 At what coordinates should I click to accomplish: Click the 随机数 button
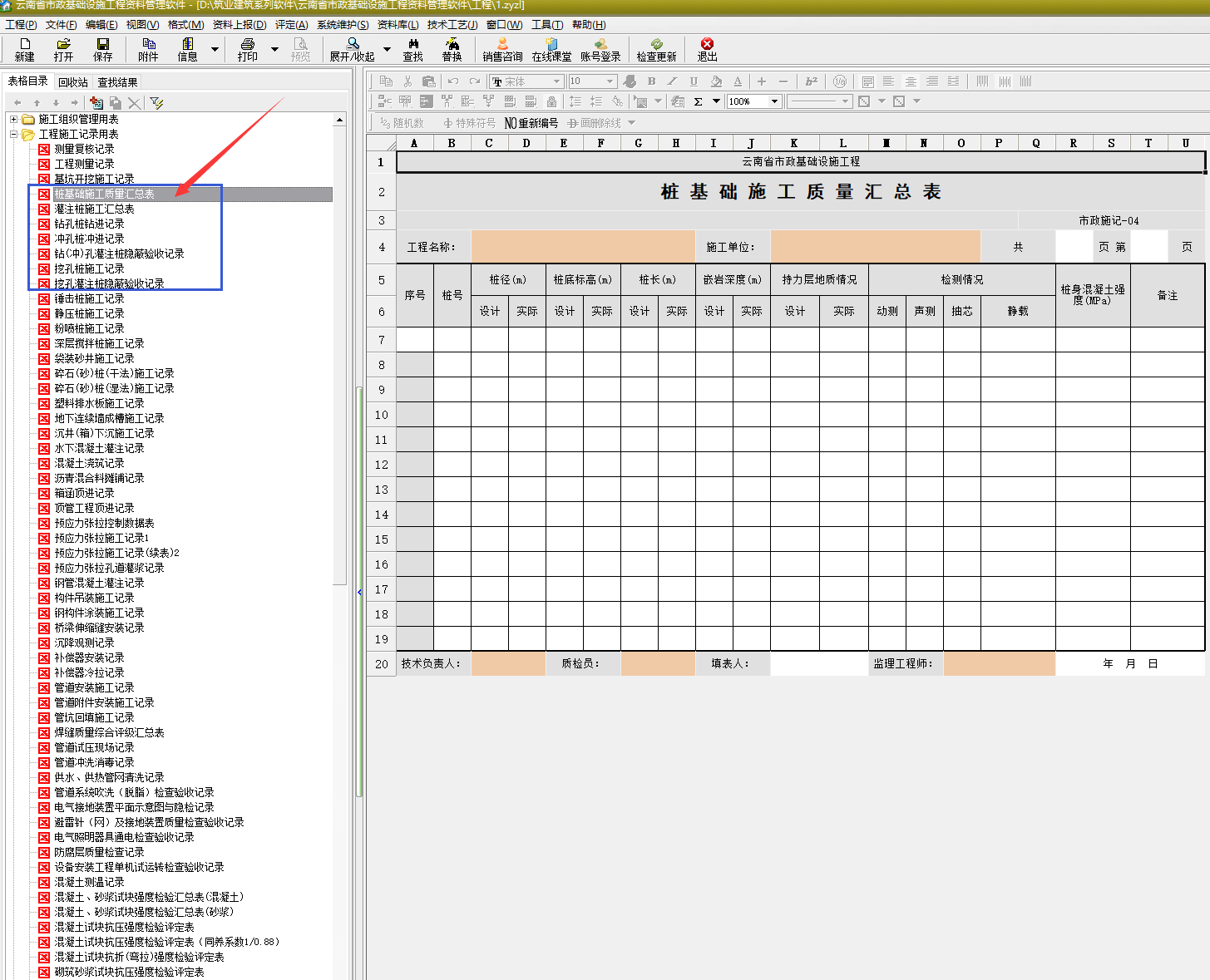tap(402, 123)
